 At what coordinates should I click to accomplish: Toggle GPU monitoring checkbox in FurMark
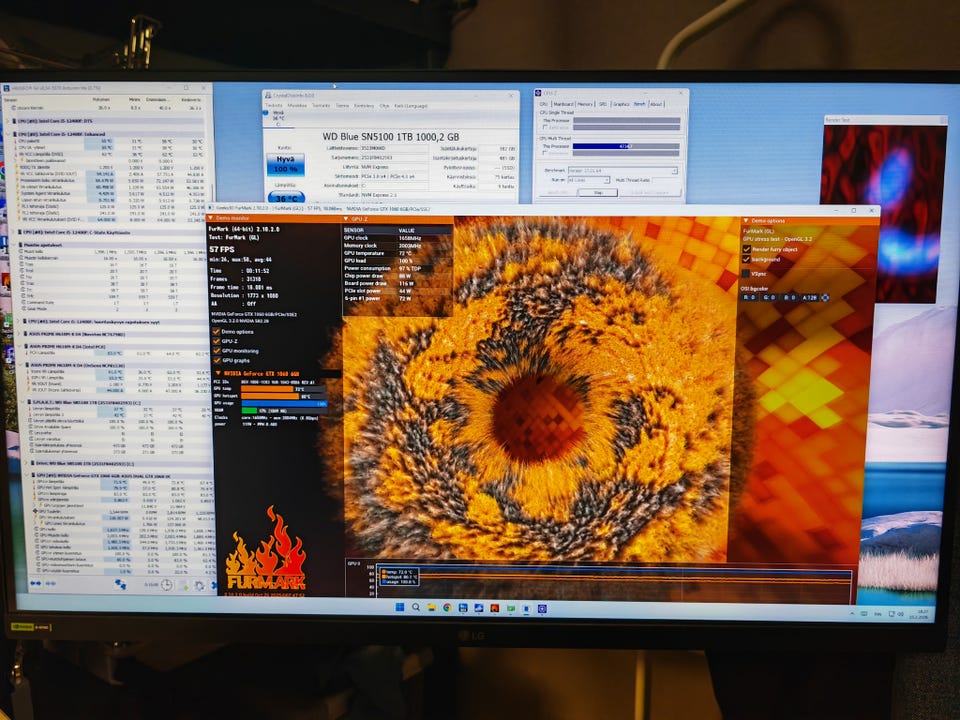216,351
